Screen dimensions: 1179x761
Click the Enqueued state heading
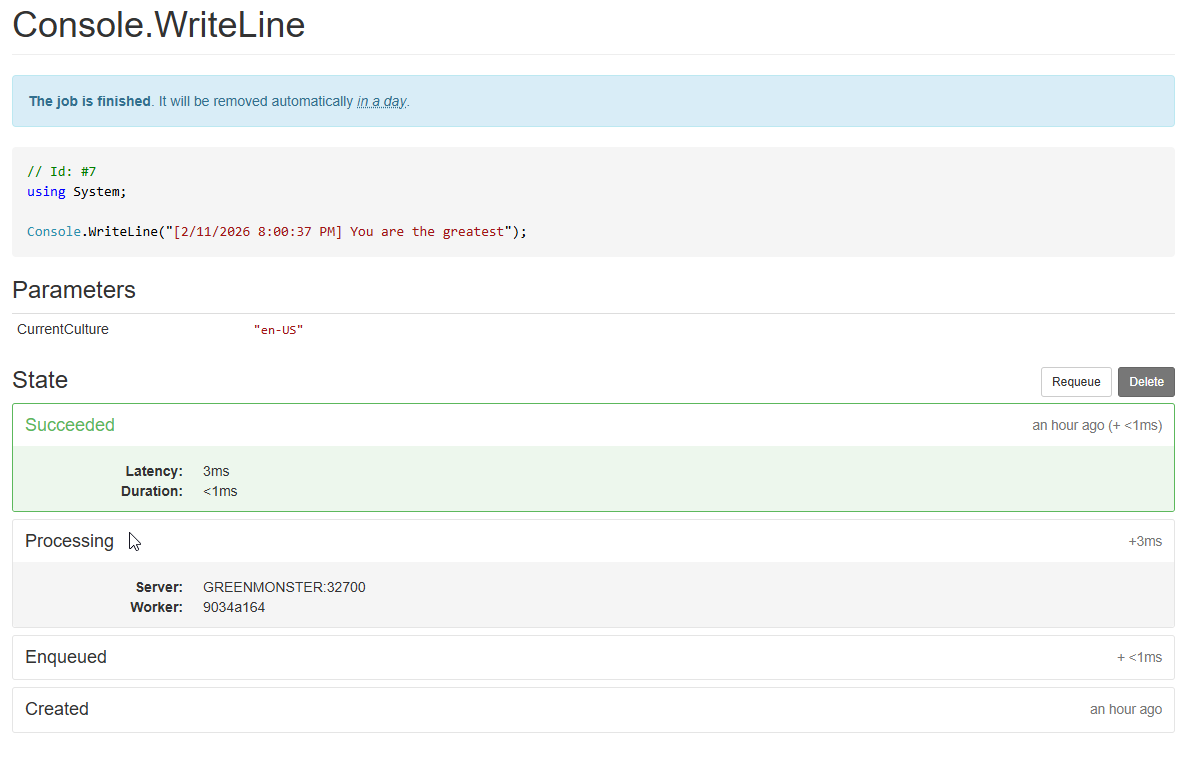65,657
